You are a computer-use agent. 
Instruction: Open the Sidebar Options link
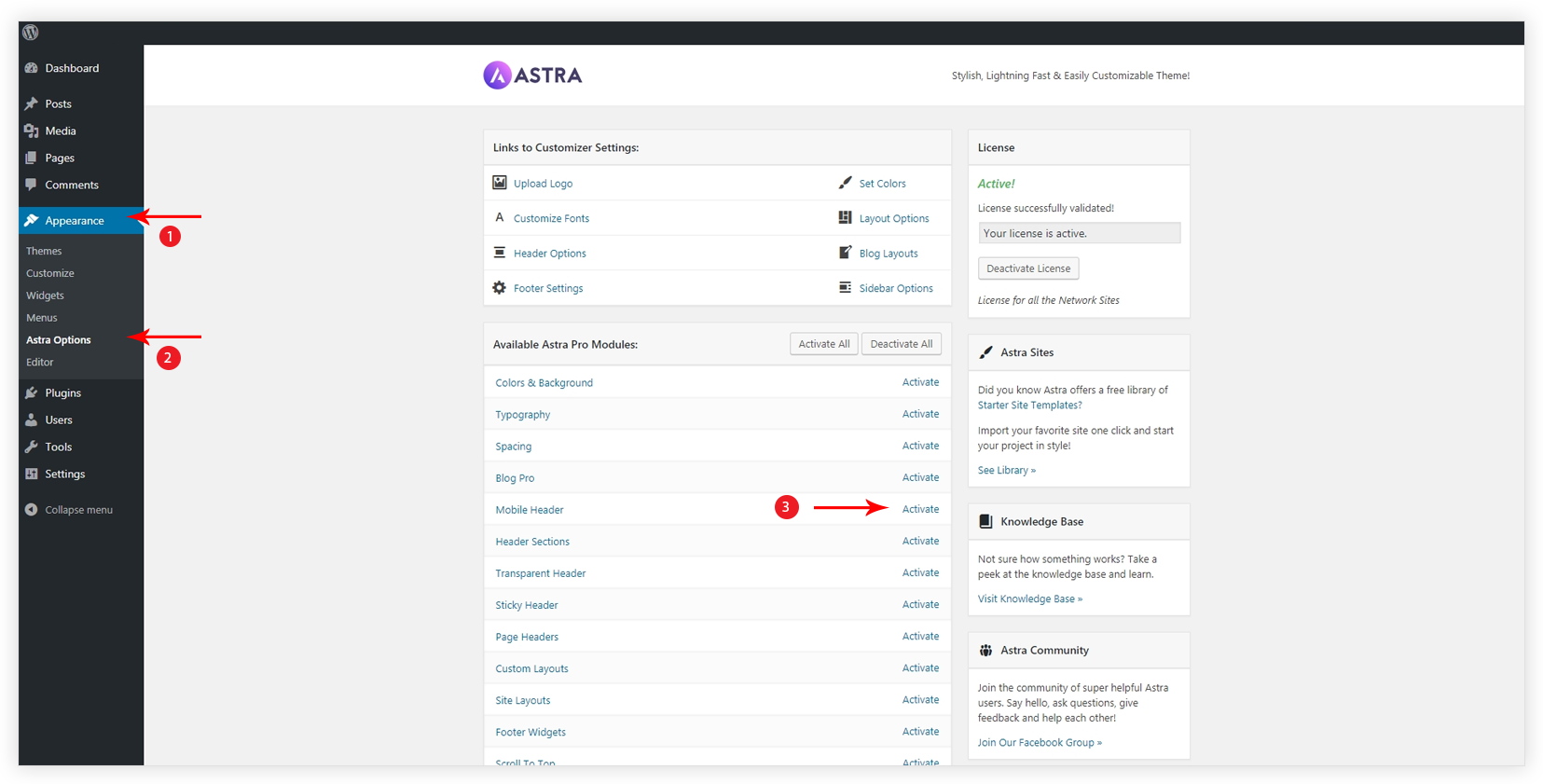(896, 288)
